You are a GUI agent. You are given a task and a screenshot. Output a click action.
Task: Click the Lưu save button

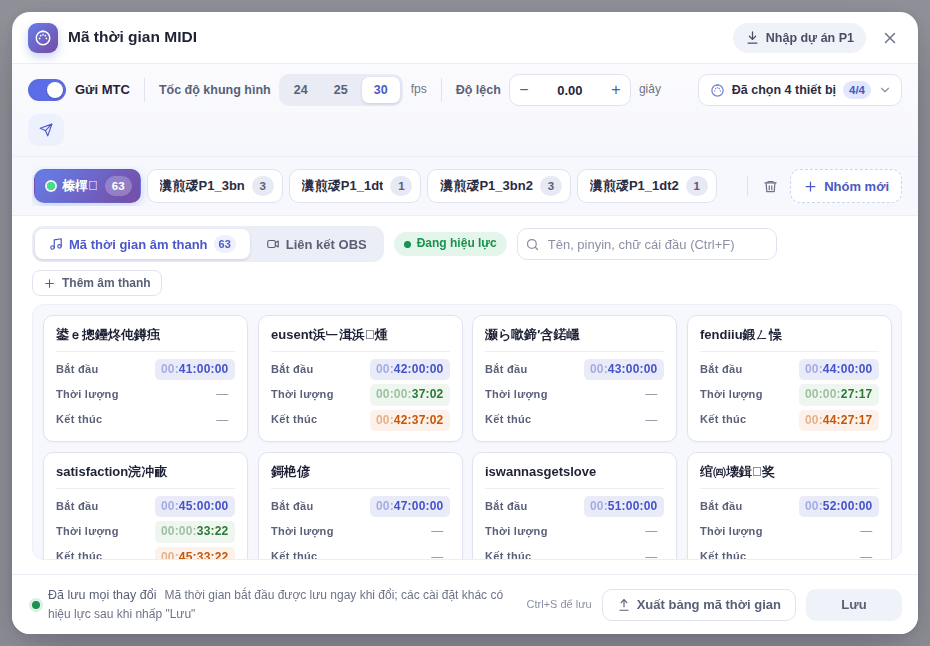pyautogui.click(x=853, y=605)
